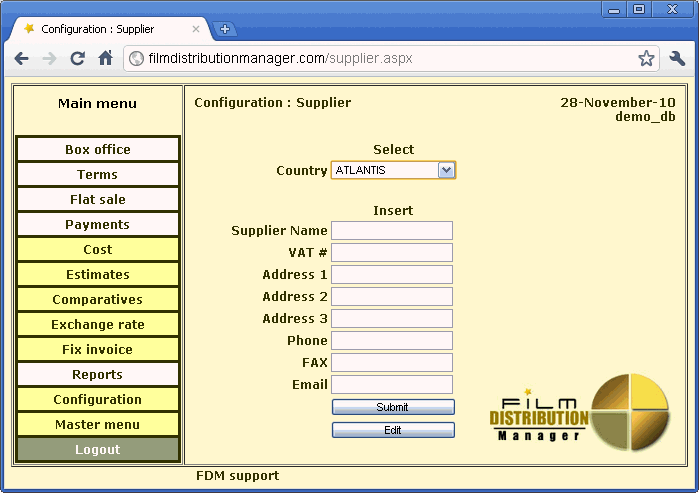Focus the Supplier Name input field
Screen dimensions: 699x493
[392, 231]
